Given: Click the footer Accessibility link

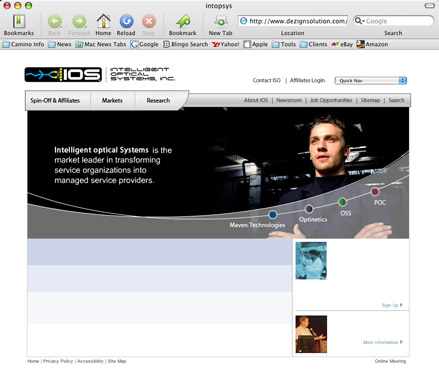Looking at the screenshot, I should point(90,361).
